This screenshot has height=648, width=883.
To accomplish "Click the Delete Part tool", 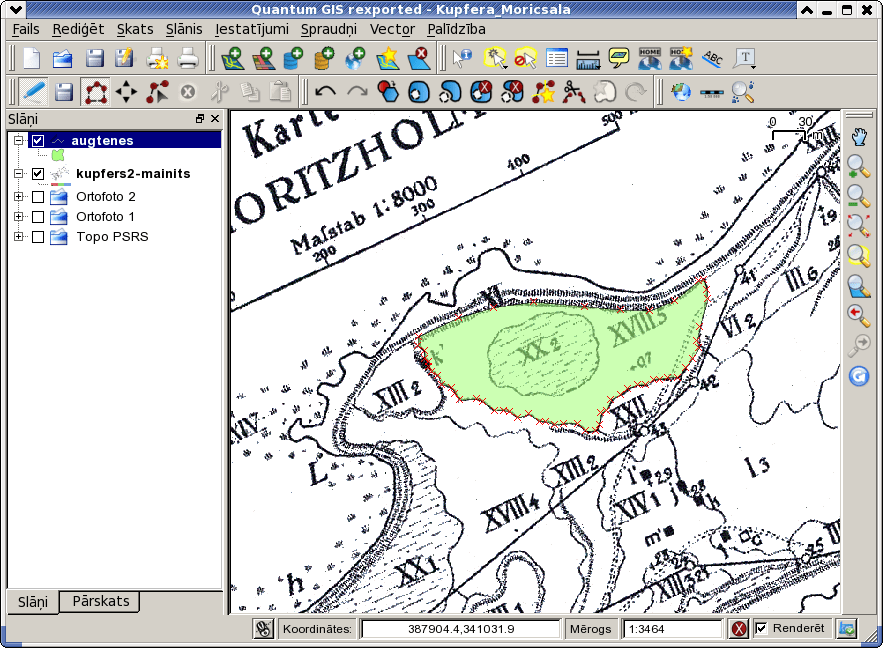I will click(x=512, y=92).
